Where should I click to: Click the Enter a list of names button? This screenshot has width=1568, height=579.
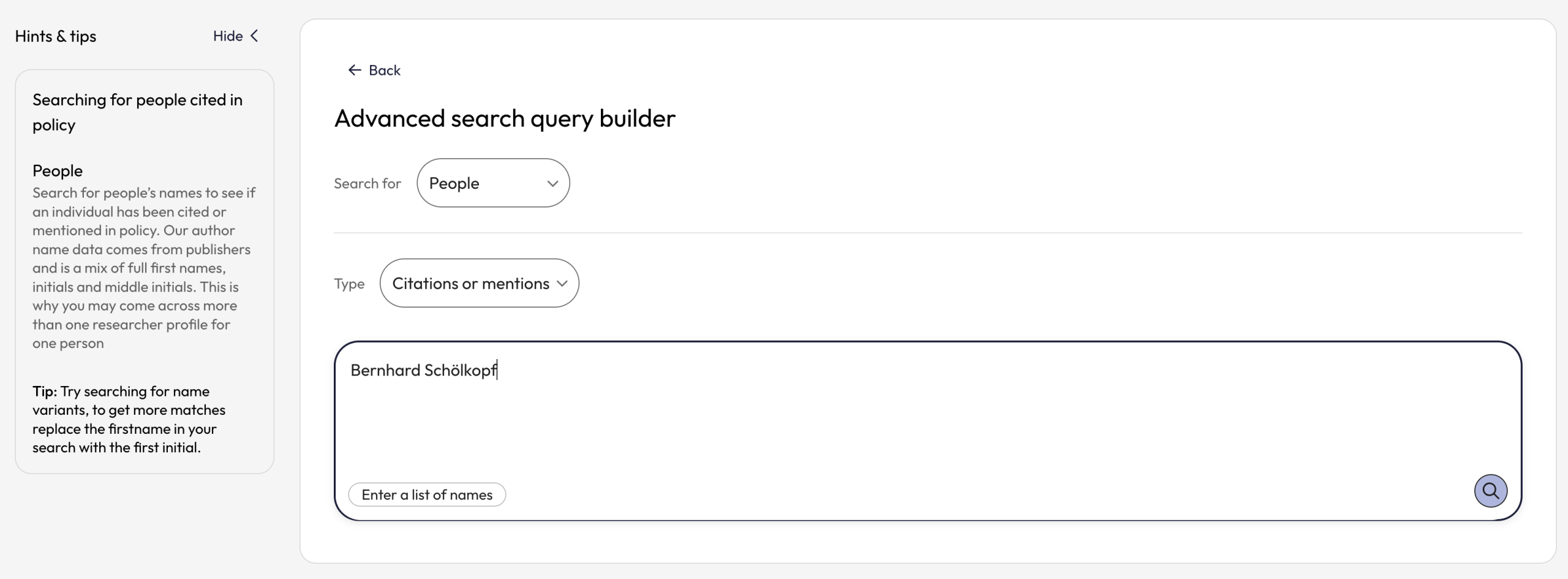tap(427, 494)
